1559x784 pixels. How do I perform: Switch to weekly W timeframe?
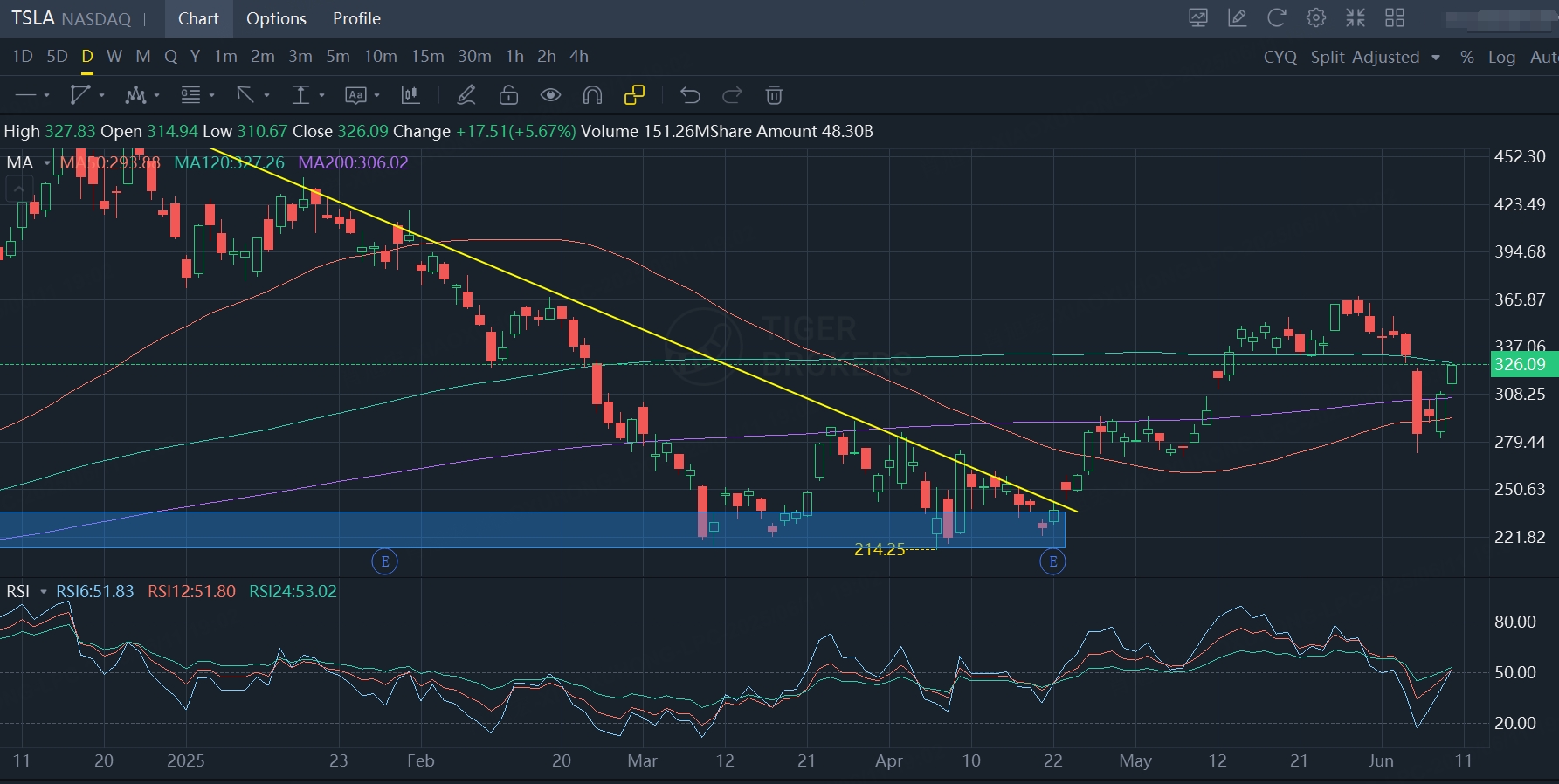(x=114, y=57)
